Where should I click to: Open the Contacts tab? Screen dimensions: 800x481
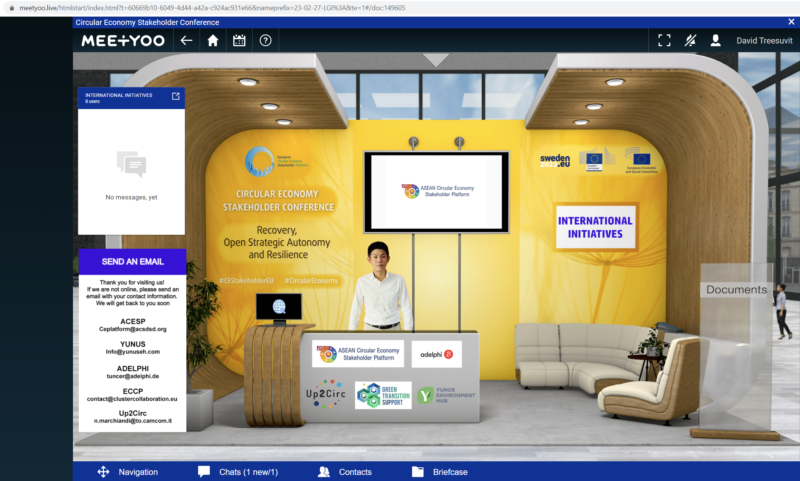coord(345,471)
